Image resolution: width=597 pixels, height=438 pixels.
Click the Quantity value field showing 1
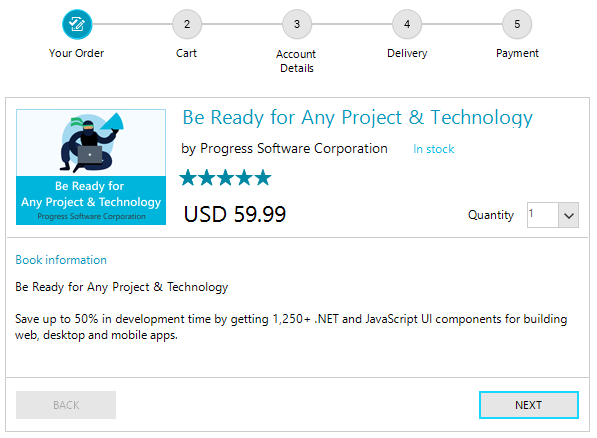click(x=543, y=215)
